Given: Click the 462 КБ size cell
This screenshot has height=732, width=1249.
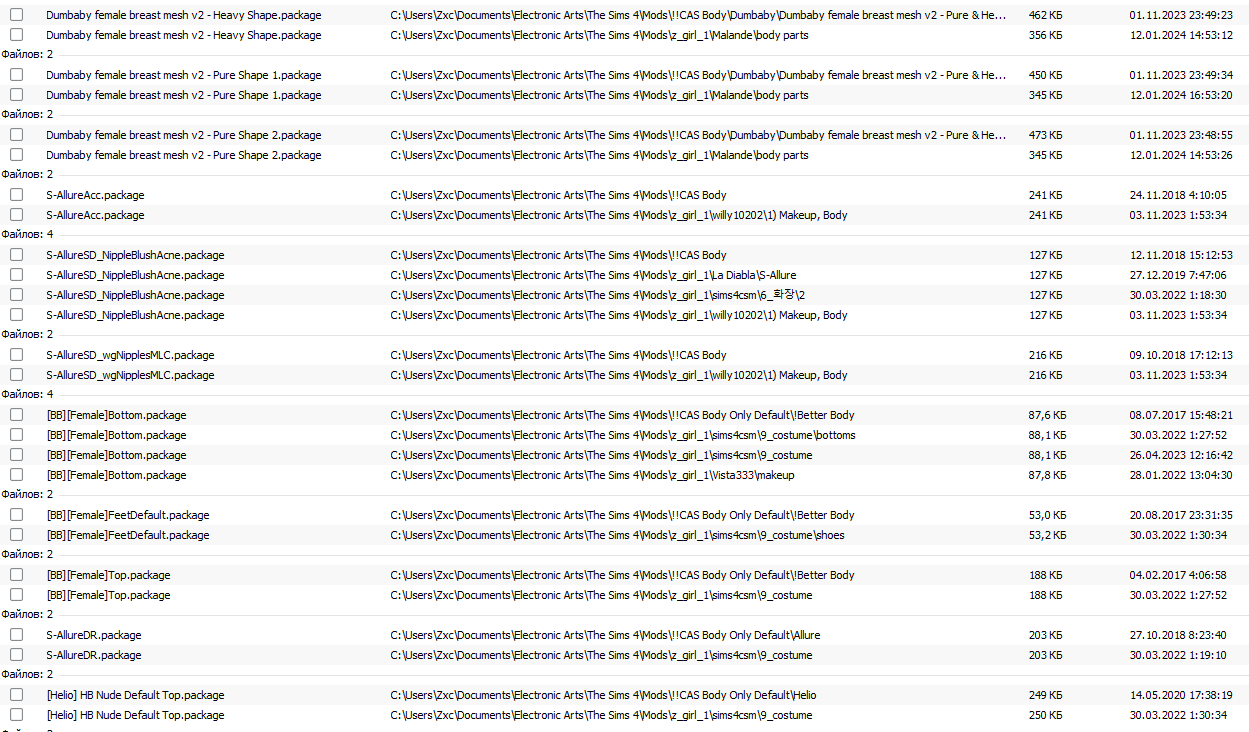Looking at the screenshot, I should tap(1045, 15).
